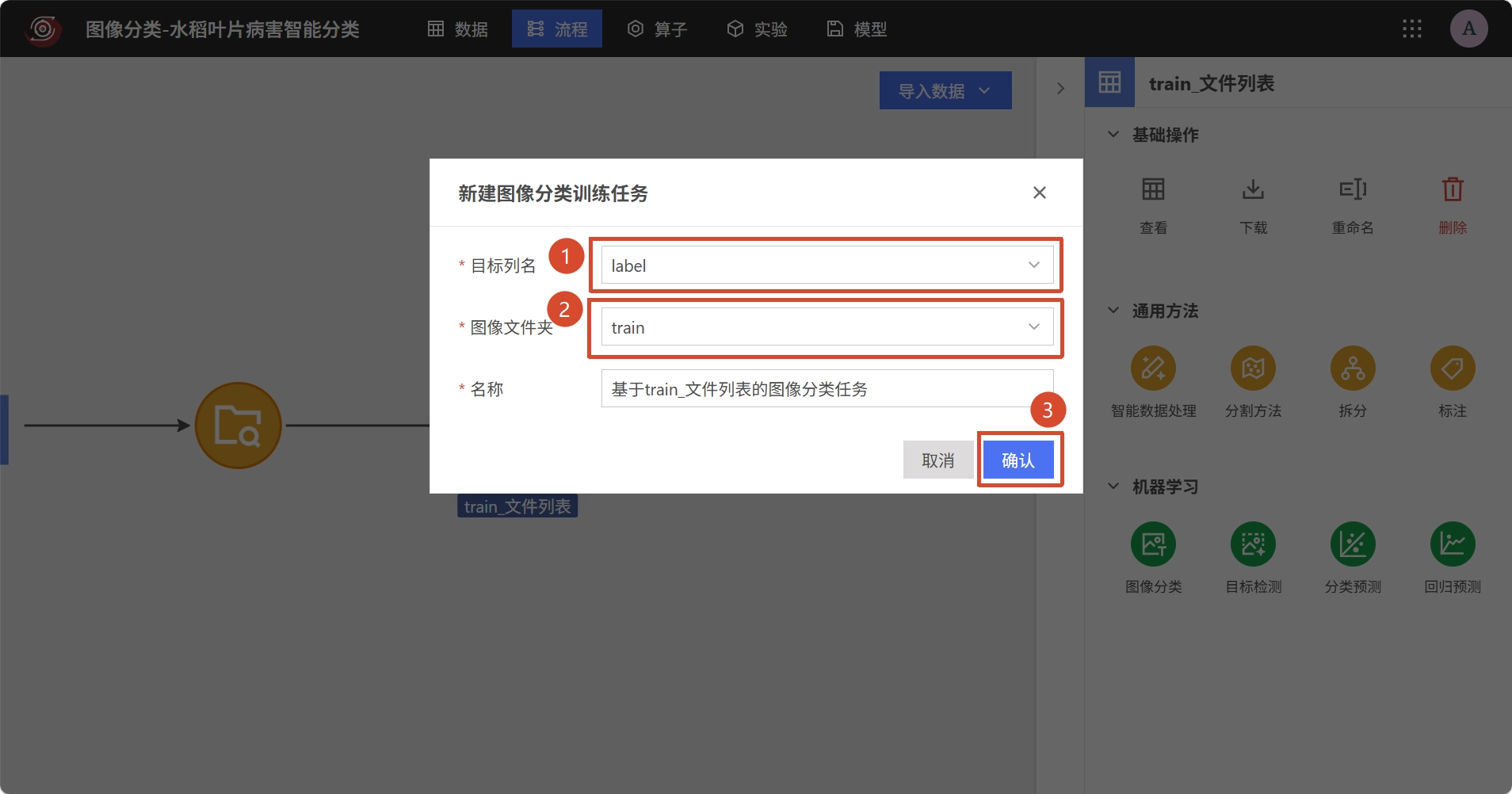1512x794 pixels.
Task: Open the 目标列名 label dropdown
Action: point(827,265)
